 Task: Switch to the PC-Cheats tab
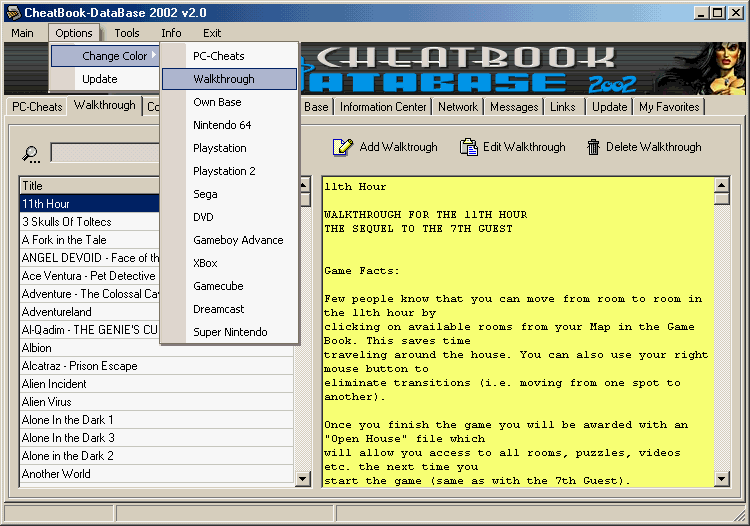pos(36,107)
